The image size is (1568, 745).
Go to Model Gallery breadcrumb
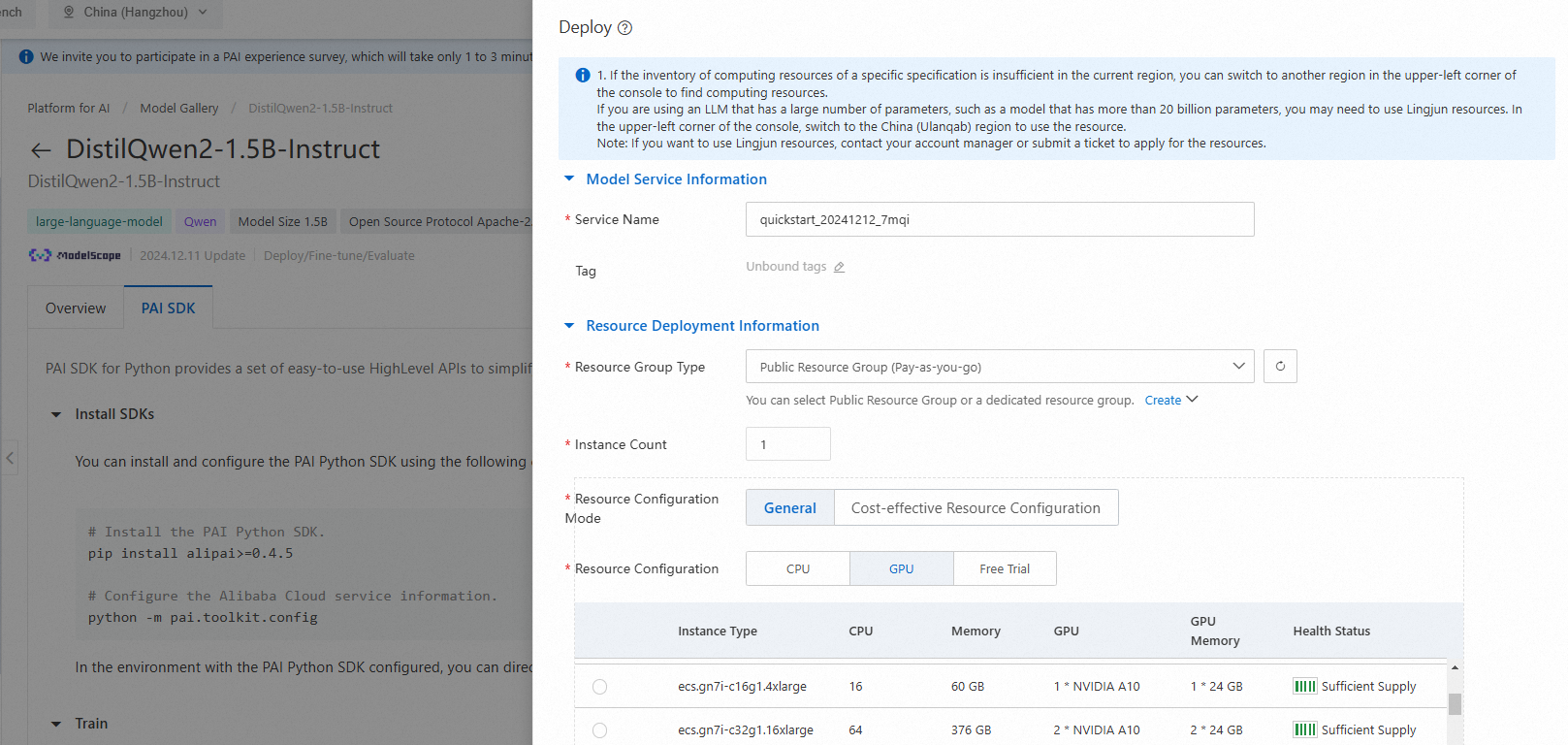[179, 109]
